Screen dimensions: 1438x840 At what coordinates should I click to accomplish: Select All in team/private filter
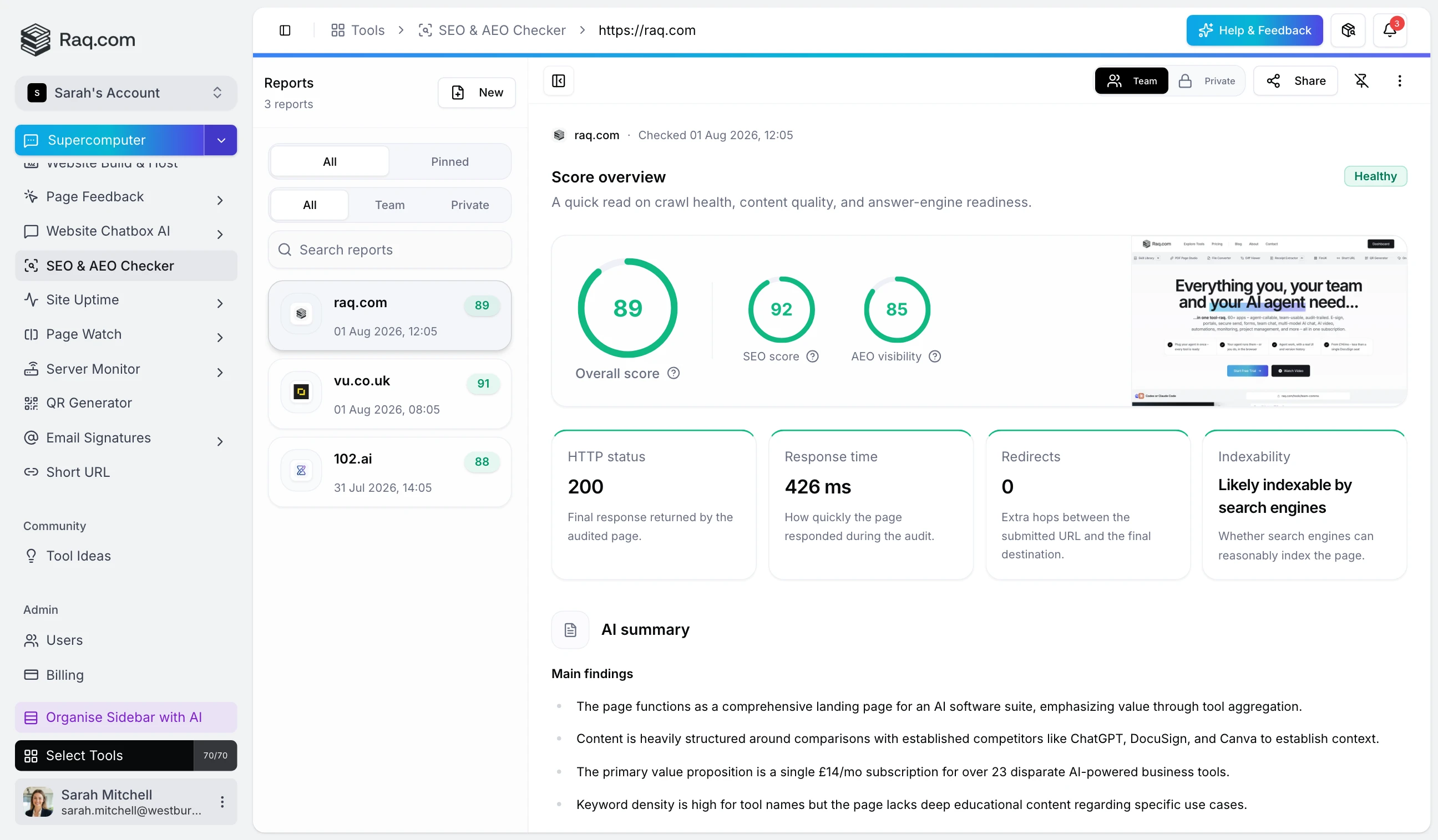[309, 205]
